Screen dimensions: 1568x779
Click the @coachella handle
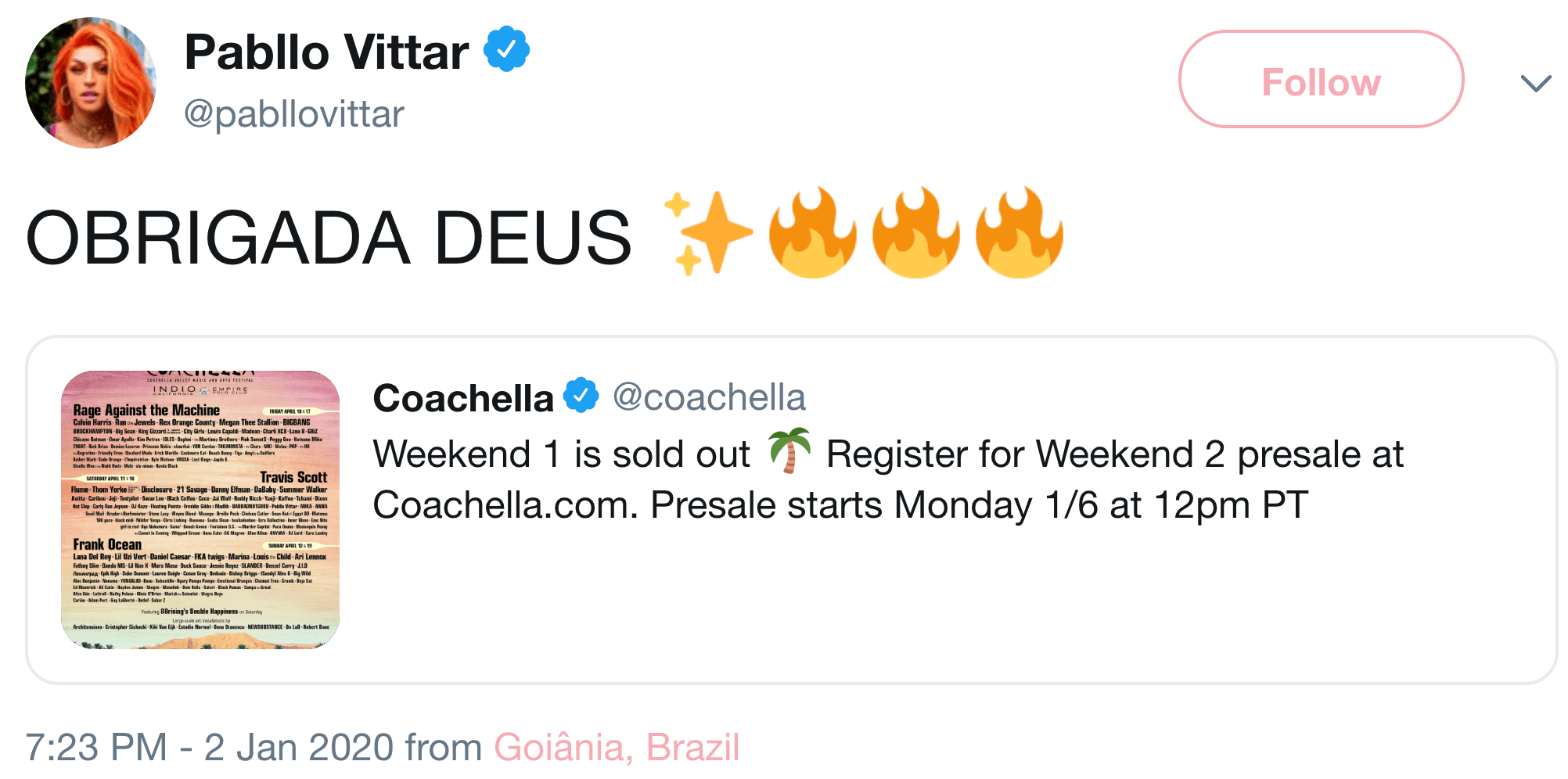click(x=709, y=397)
